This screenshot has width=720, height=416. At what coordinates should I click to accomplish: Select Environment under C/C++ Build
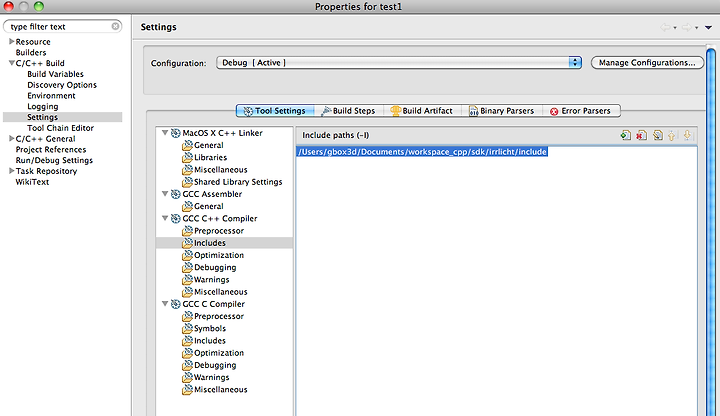(x=51, y=96)
